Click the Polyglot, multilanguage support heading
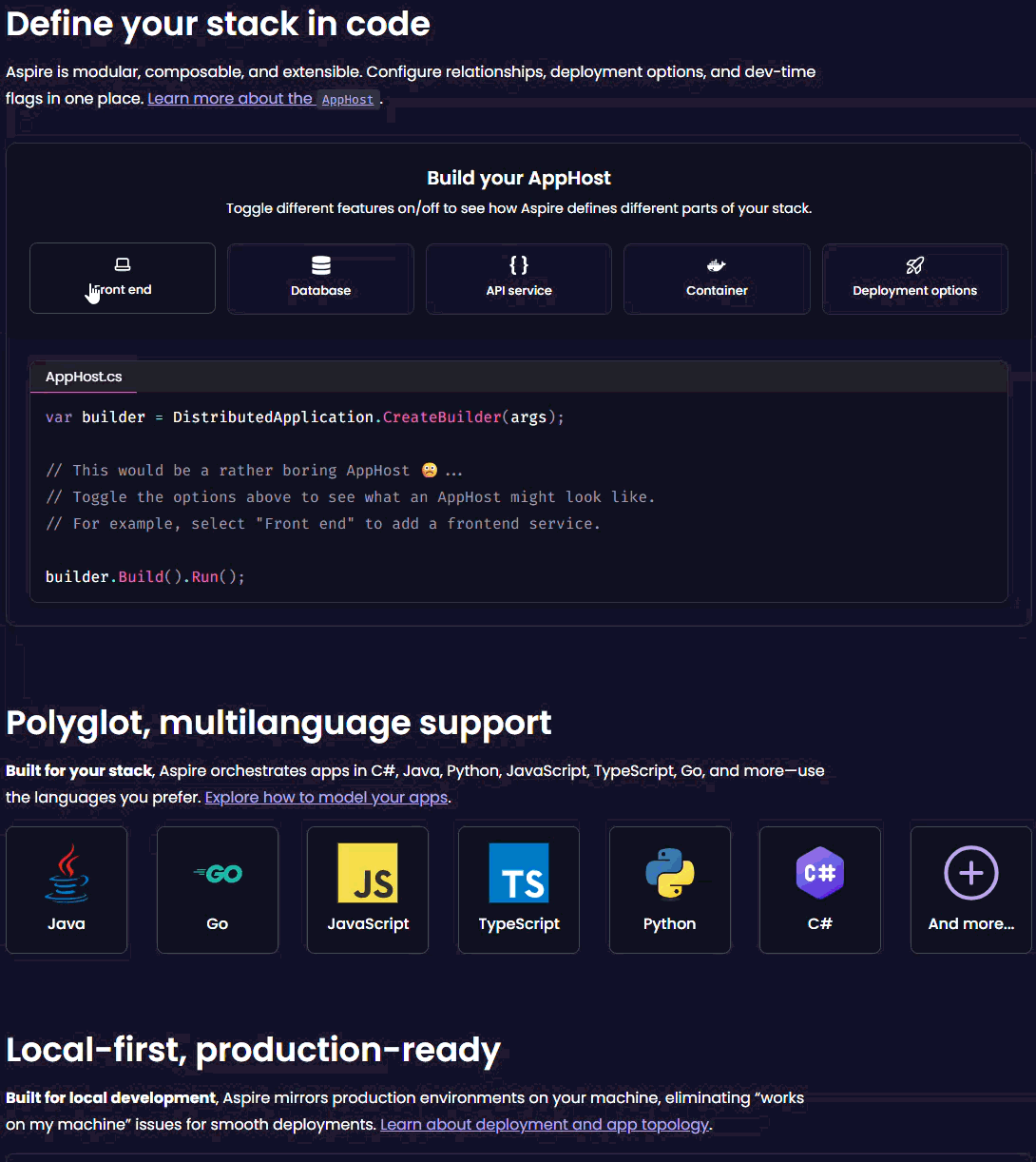Screen dimensions: 1036x1162 278,723
